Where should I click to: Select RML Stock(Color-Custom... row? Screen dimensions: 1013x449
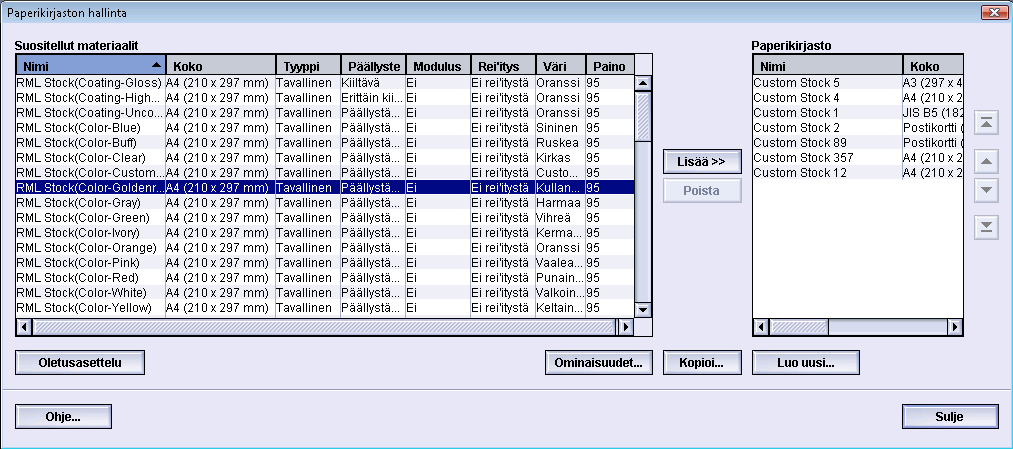pos(325,172)
